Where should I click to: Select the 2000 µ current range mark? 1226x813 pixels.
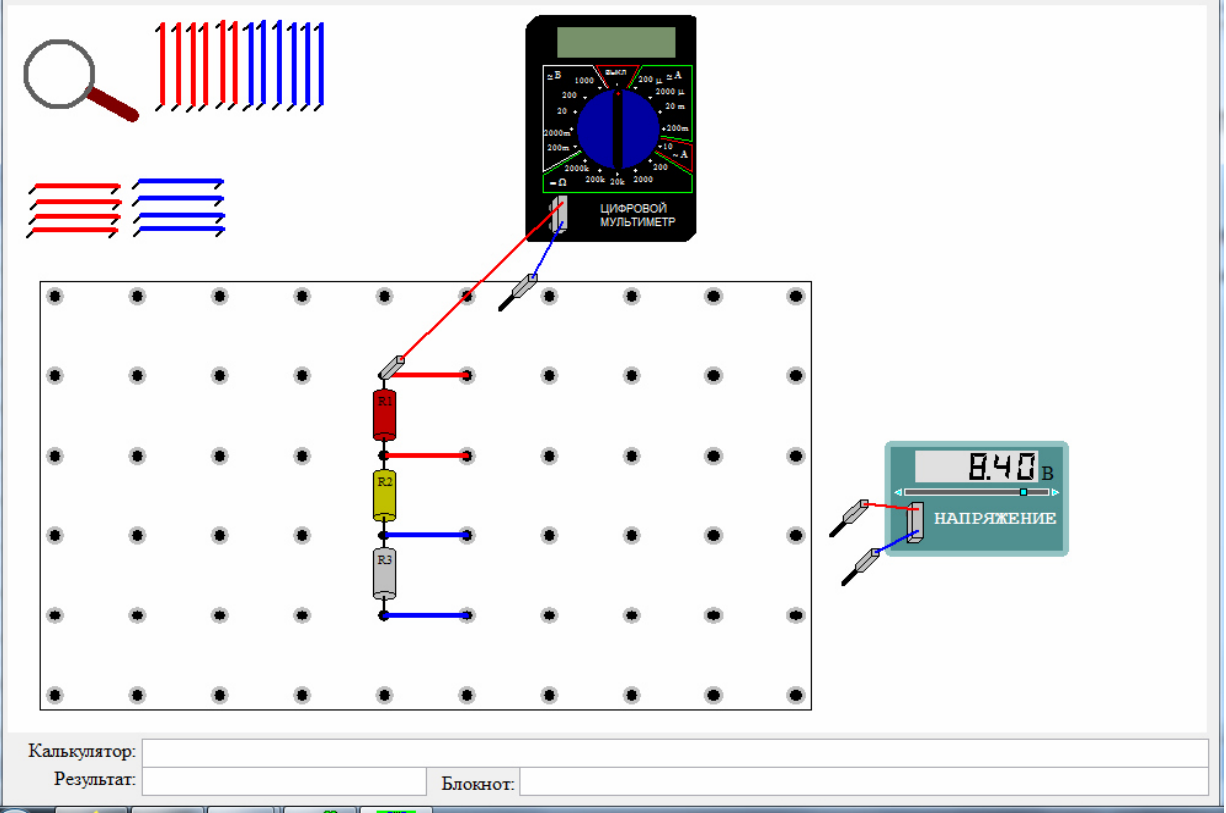point(669,91)
